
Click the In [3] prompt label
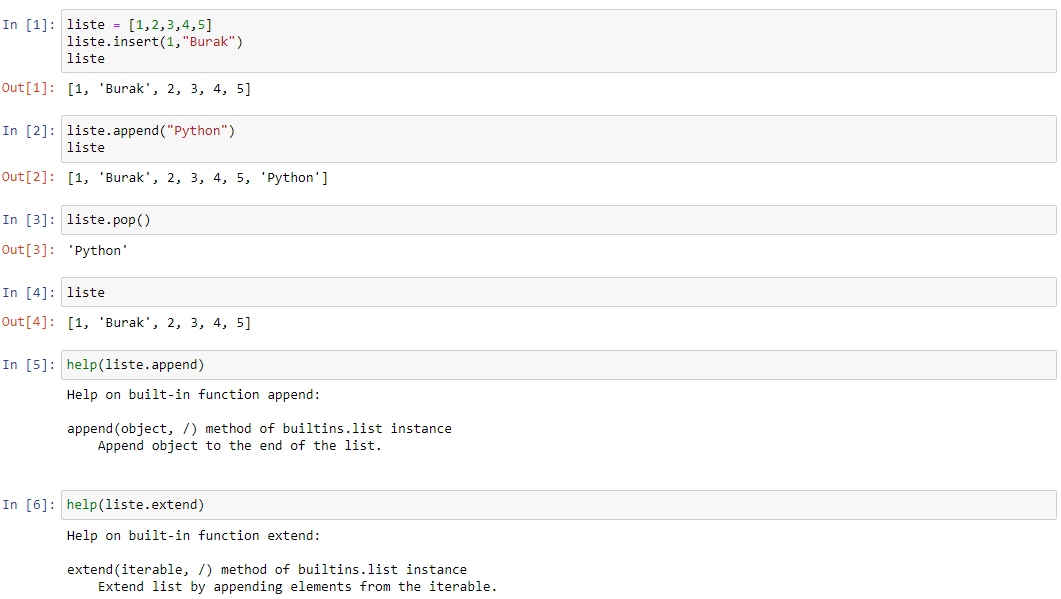(x=28, y=220)
